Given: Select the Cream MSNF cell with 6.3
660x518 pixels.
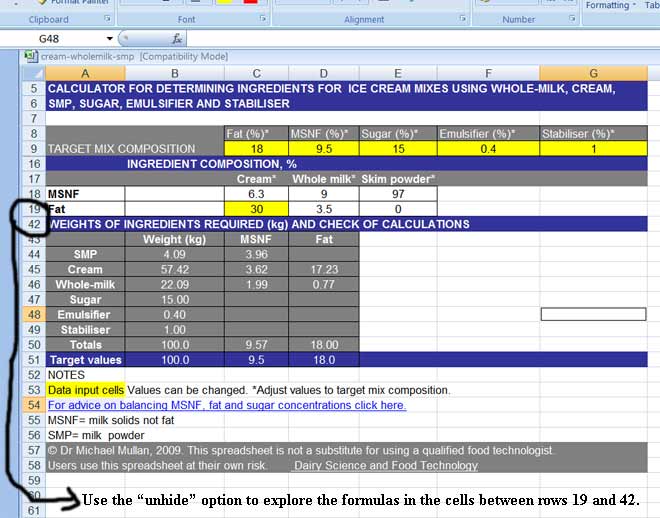Looking at the screenshot, I should [x=256, y=194].
